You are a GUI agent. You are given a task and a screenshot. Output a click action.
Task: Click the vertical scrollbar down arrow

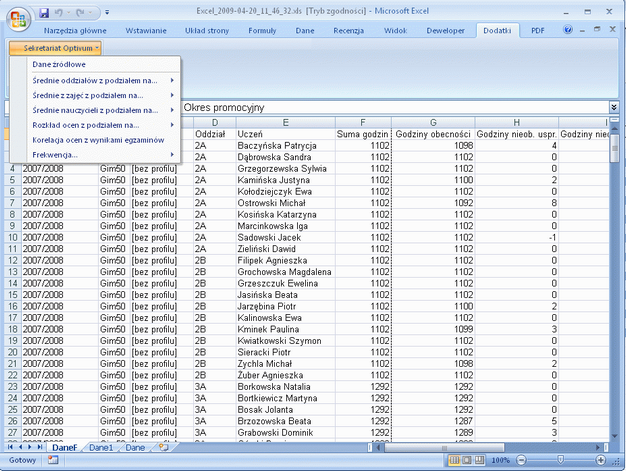tap(614, 436)
